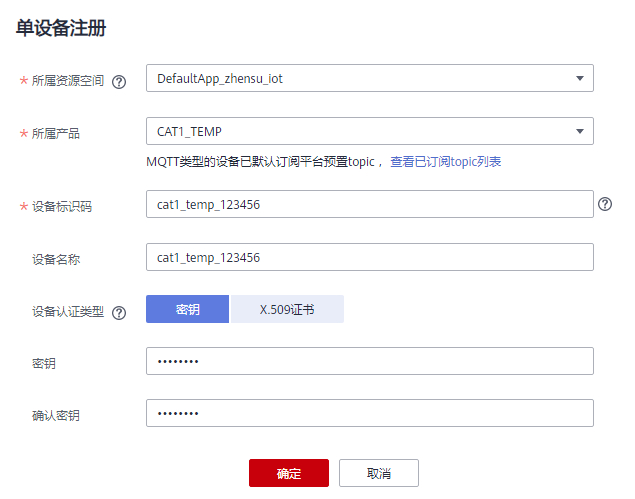Click the 确认密钥 password field
The height and width of the screenshot is (499, 635).
tap(369, 413)
